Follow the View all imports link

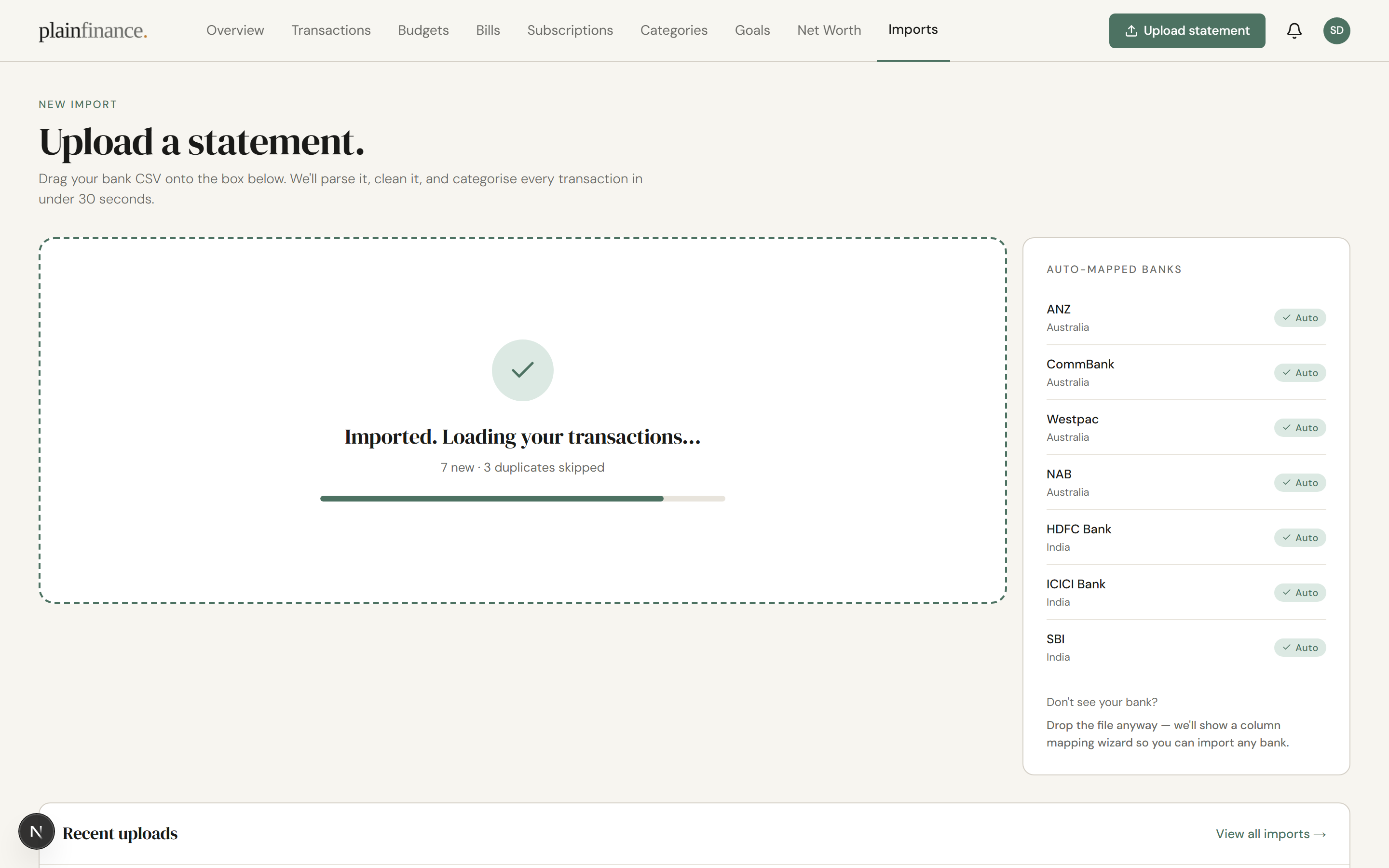[x=1271, y=834]
